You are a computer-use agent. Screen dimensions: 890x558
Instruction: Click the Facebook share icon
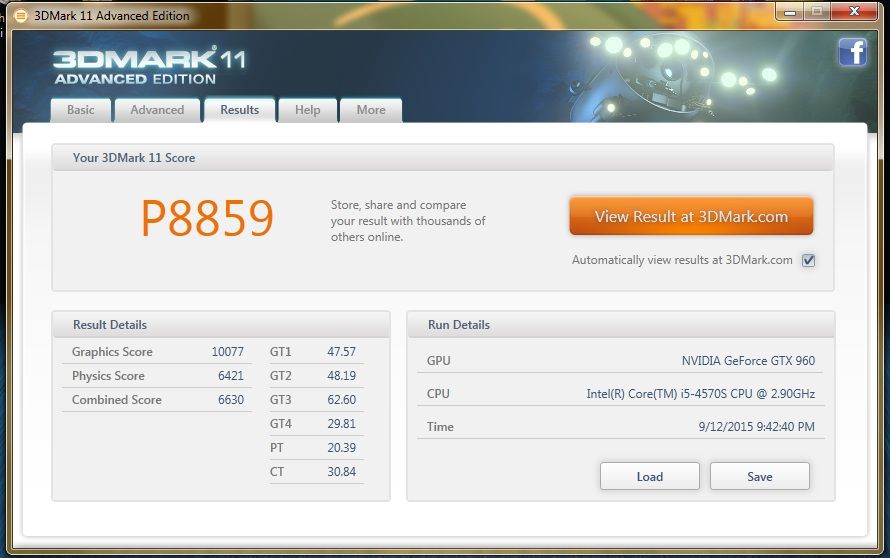click(x=853, y=52)
